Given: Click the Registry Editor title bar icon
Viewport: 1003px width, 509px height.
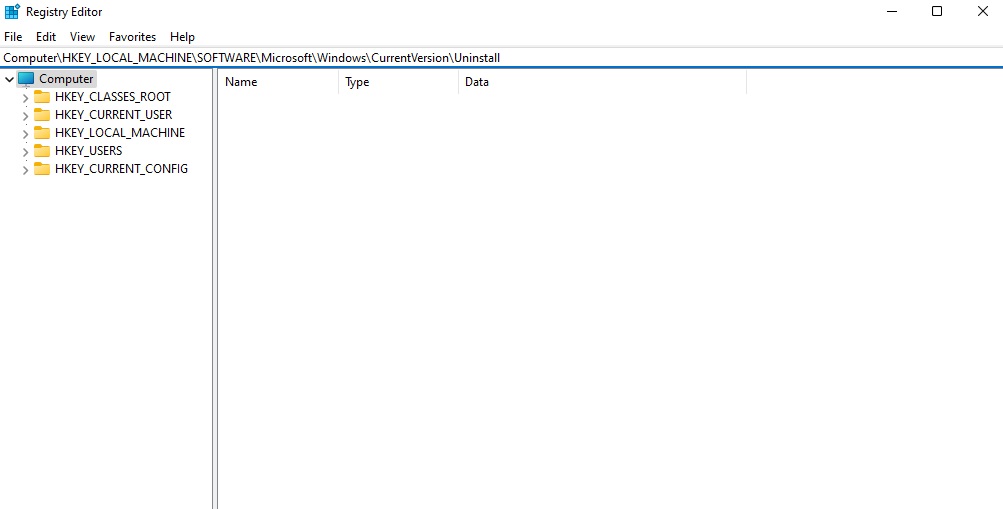Looking at the screenshot, I should (12, 12).
